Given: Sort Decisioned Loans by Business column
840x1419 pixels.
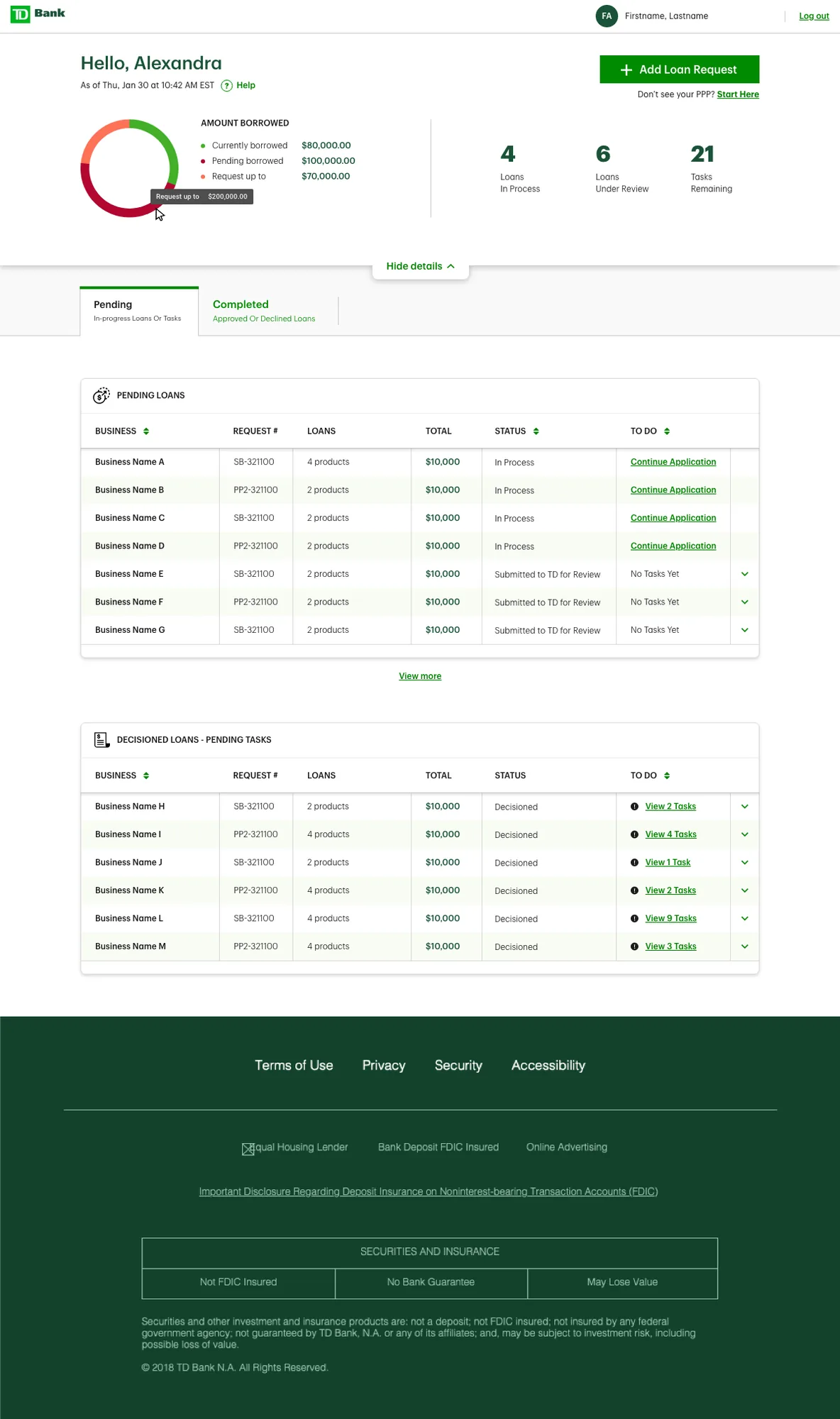Looking at the screenshot, I should click(146, 775).
